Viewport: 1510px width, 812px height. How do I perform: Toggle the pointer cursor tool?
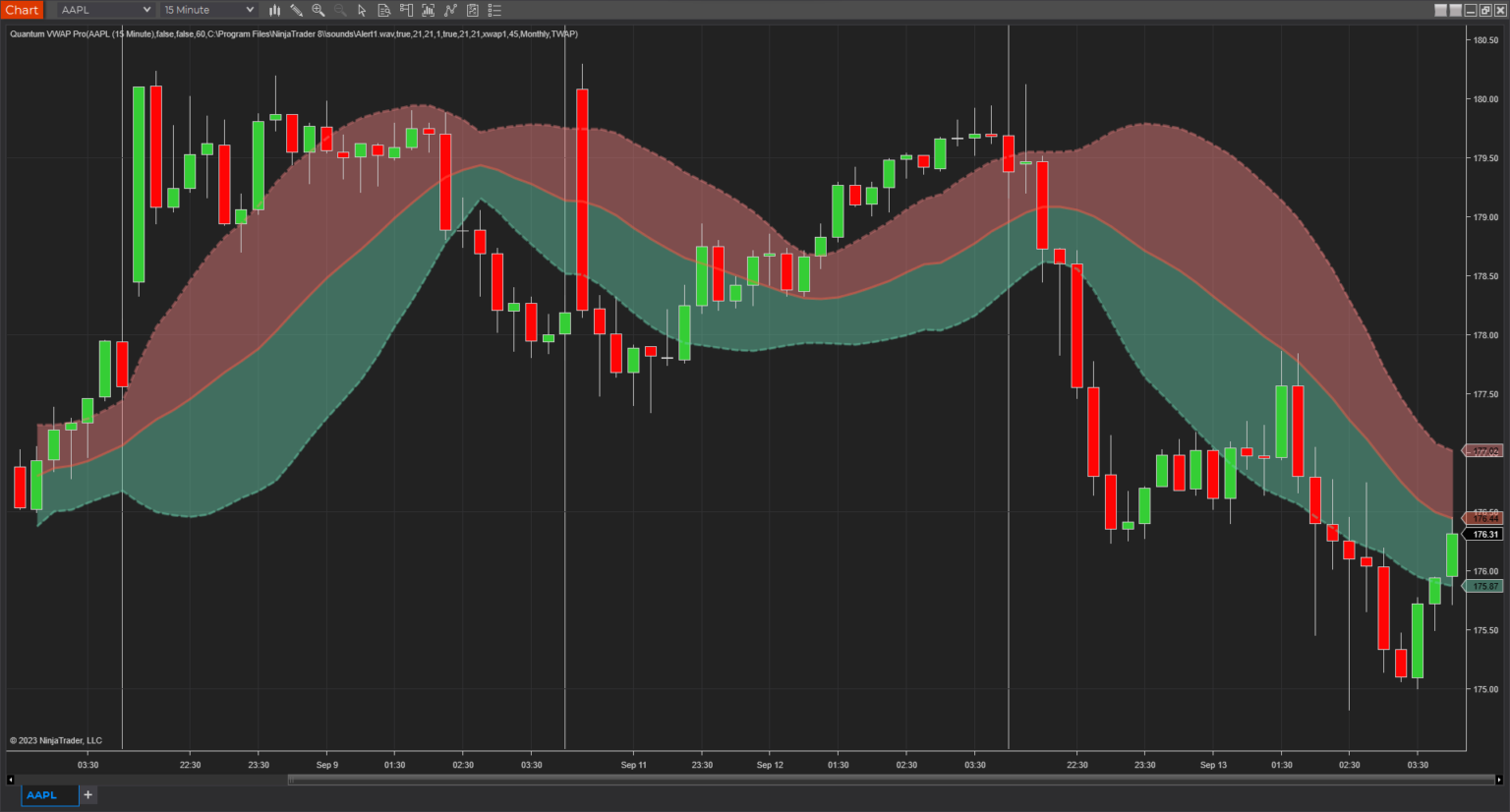pos(361,10)
